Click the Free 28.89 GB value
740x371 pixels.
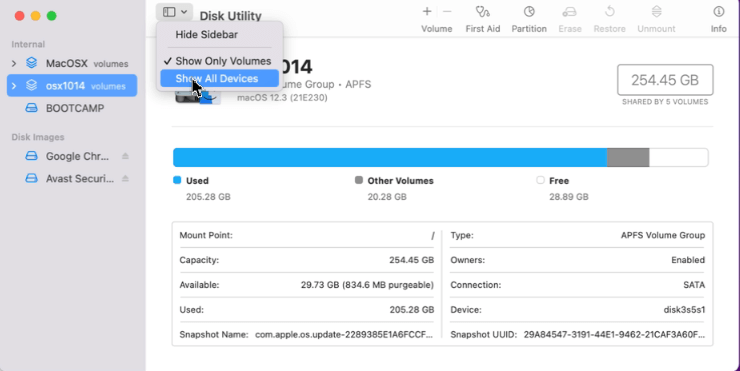coord(569,197)
